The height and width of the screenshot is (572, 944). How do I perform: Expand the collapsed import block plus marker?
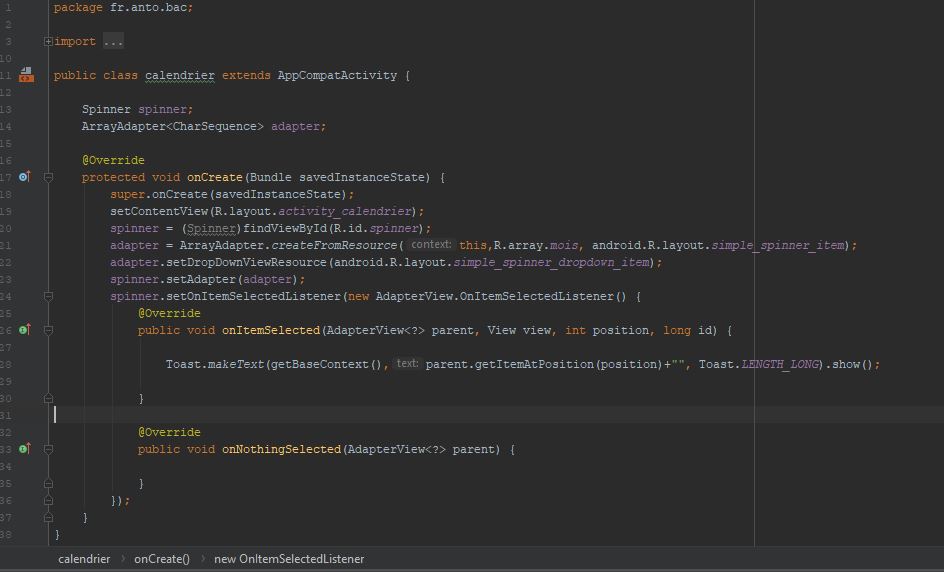click(48, 42)
